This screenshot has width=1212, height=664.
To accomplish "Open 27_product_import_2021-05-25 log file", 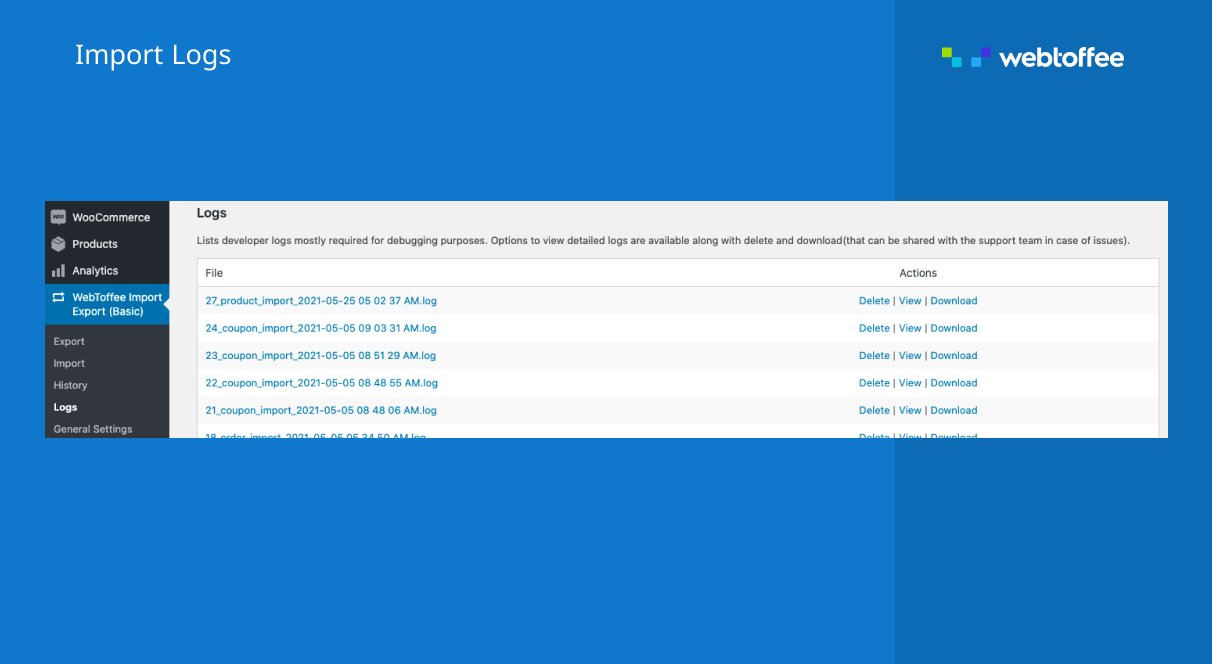I will [x=321, y=301].
